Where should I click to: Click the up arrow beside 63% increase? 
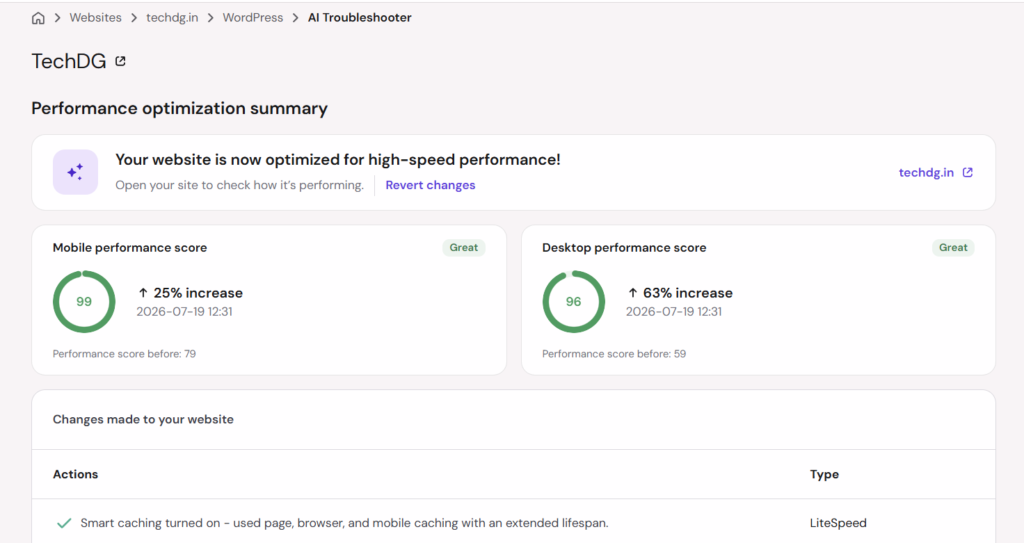632,293
